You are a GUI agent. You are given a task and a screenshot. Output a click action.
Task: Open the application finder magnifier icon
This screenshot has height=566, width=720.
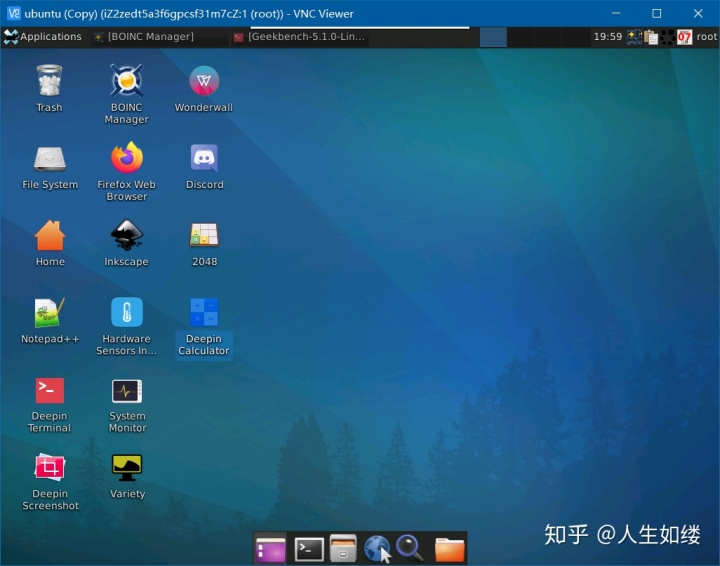[410, 548]
